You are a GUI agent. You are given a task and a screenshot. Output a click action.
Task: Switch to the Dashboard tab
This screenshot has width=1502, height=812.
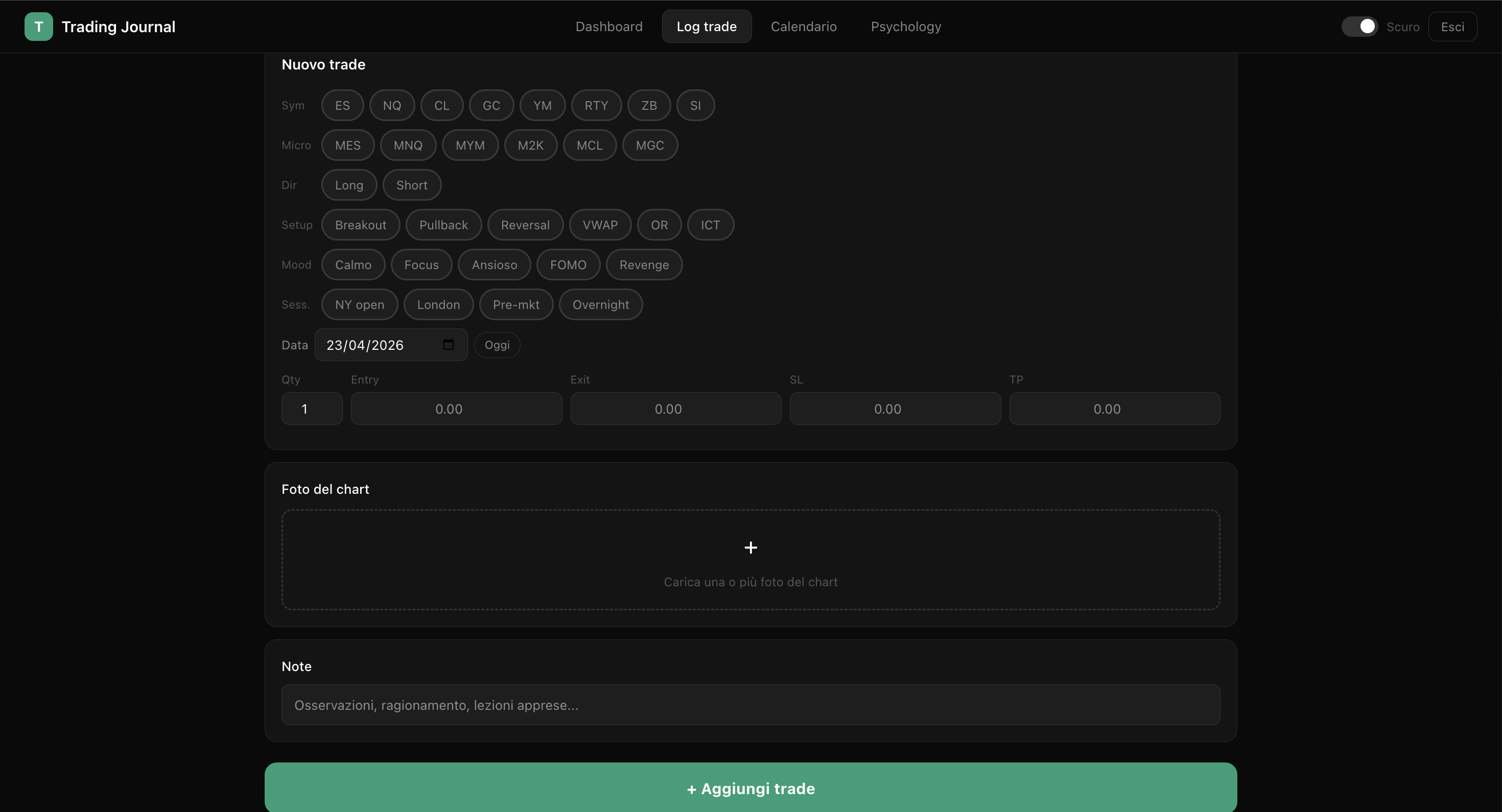click(609, 26)
